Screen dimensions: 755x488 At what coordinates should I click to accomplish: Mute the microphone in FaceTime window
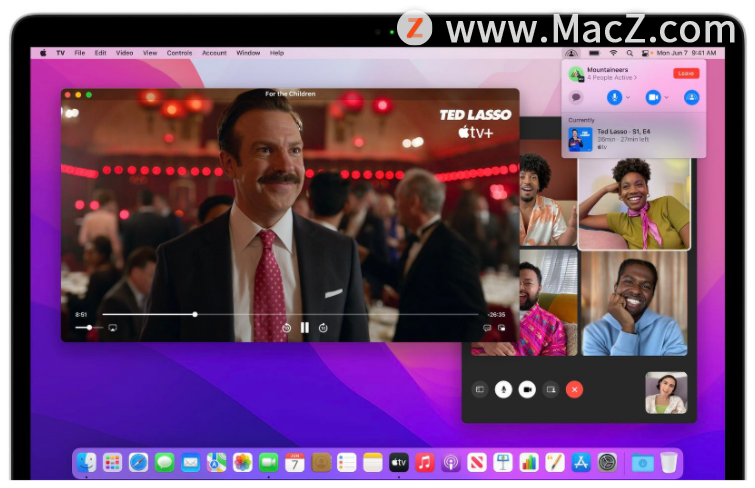503,389
